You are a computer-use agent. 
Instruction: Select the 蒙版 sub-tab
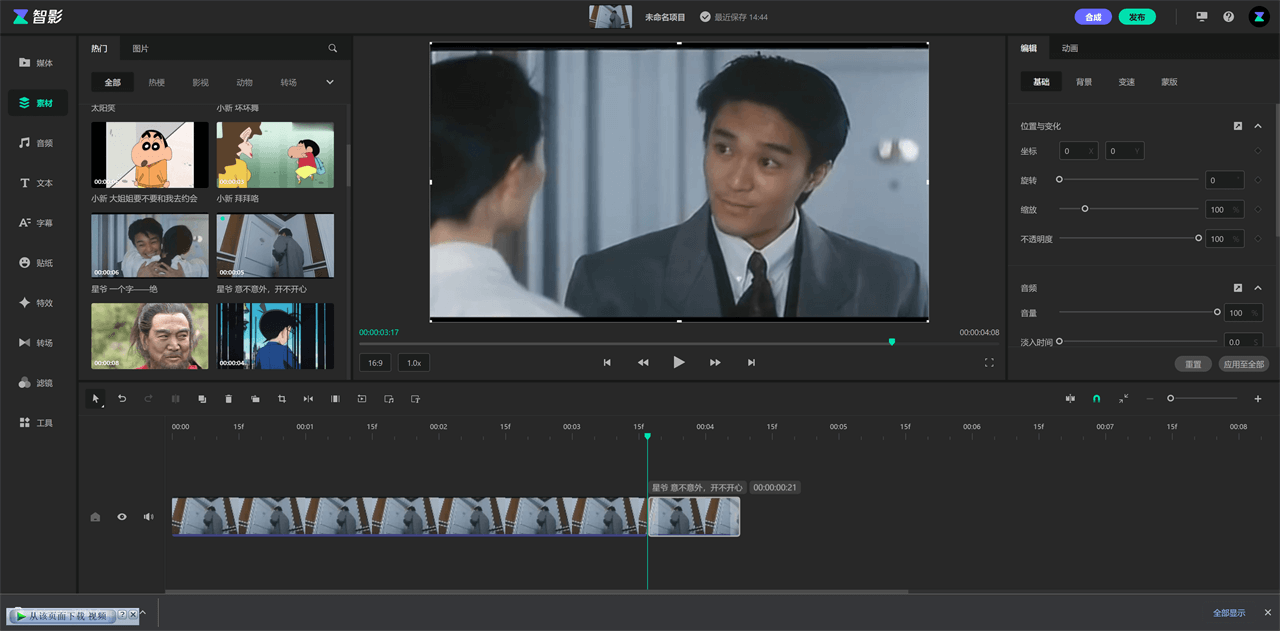[x=1169, y=82]
